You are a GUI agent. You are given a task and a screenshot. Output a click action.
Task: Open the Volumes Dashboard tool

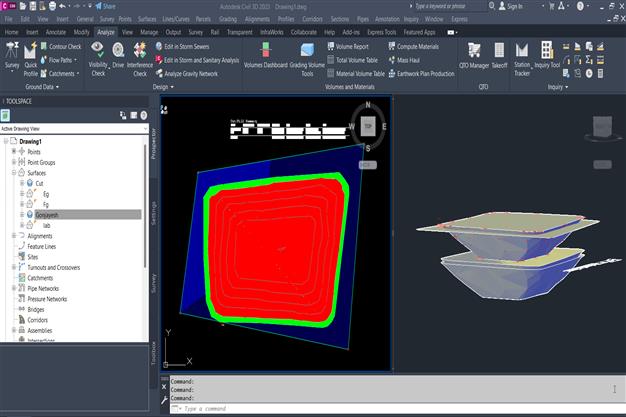click(266, 62)
